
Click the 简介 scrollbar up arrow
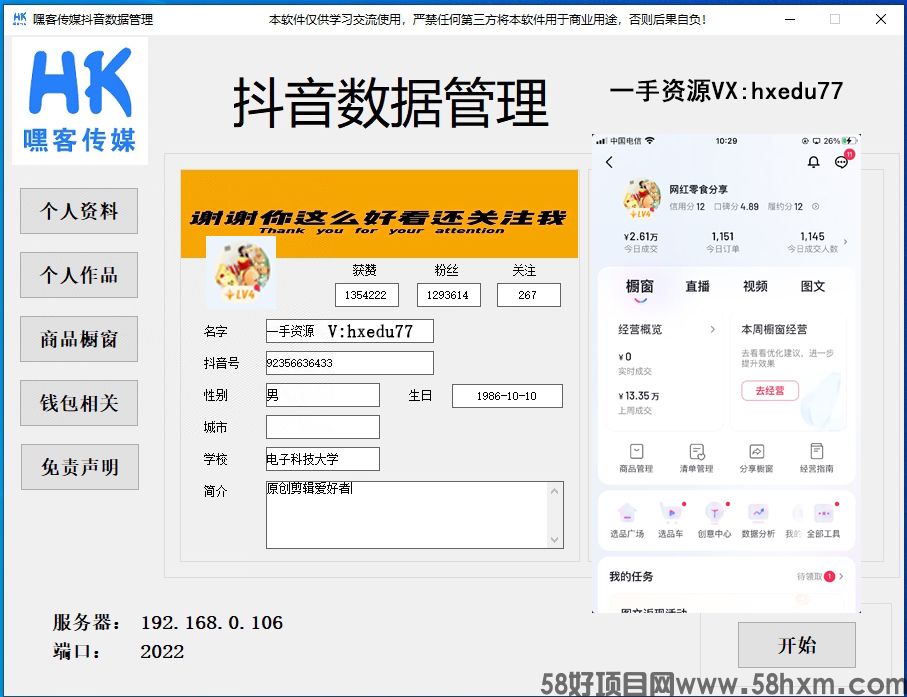(x=554, y=491)
